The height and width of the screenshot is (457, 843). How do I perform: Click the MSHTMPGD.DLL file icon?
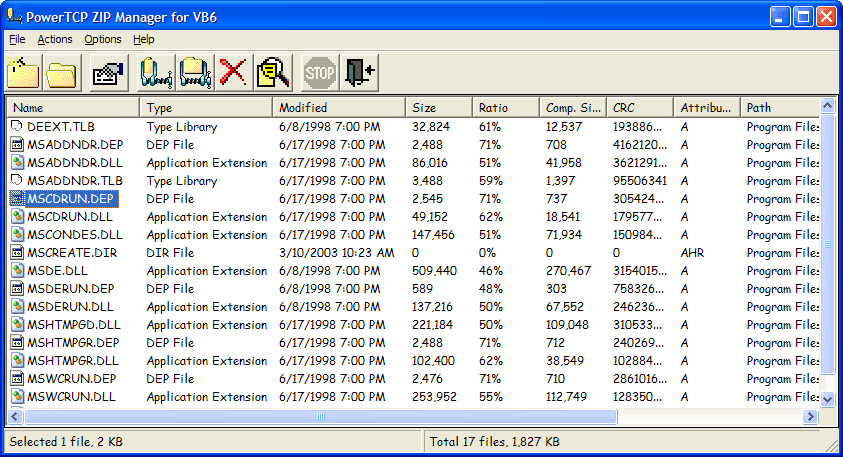(x=17, y=325)
